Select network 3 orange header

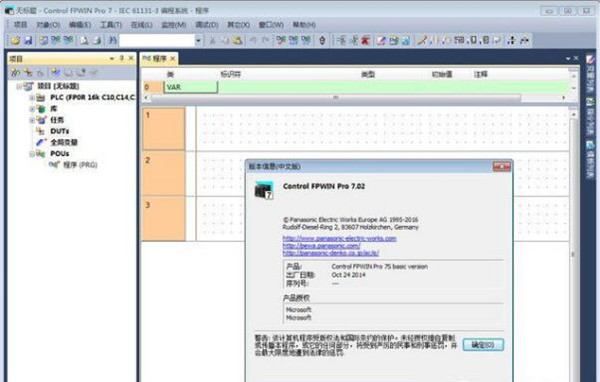164,219
